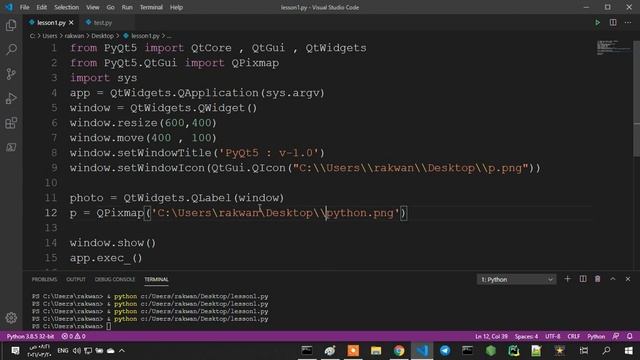Click the Users breadcrumb segment

[50, 36]
